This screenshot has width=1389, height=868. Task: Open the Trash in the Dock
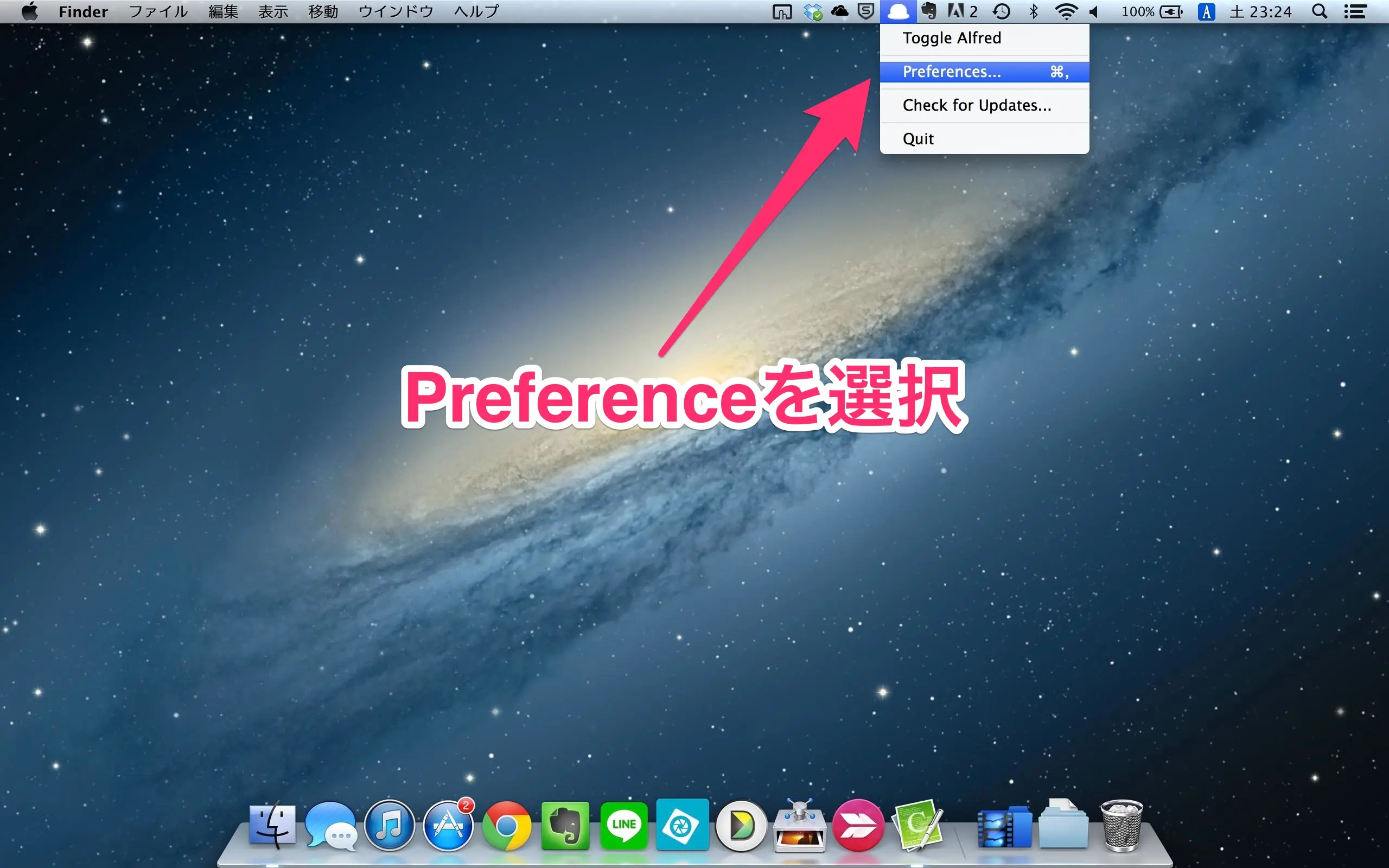tap(1122, 826)
